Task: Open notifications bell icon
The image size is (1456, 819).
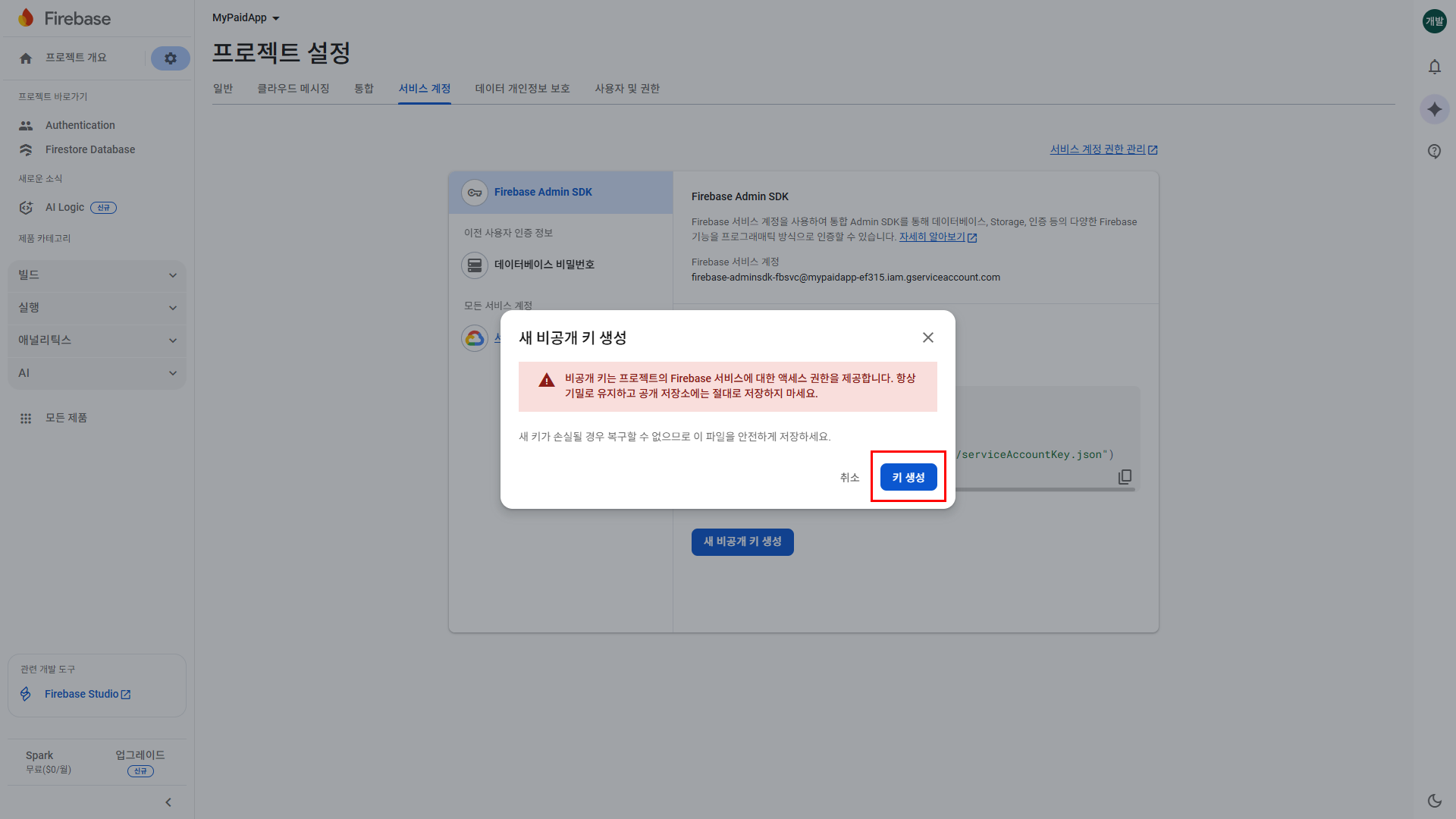Action: (1434, 67)
